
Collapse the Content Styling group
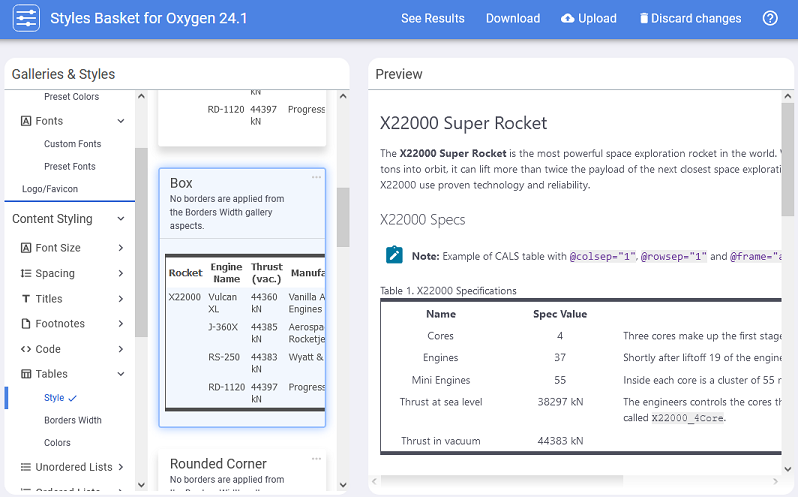(121, 219)
